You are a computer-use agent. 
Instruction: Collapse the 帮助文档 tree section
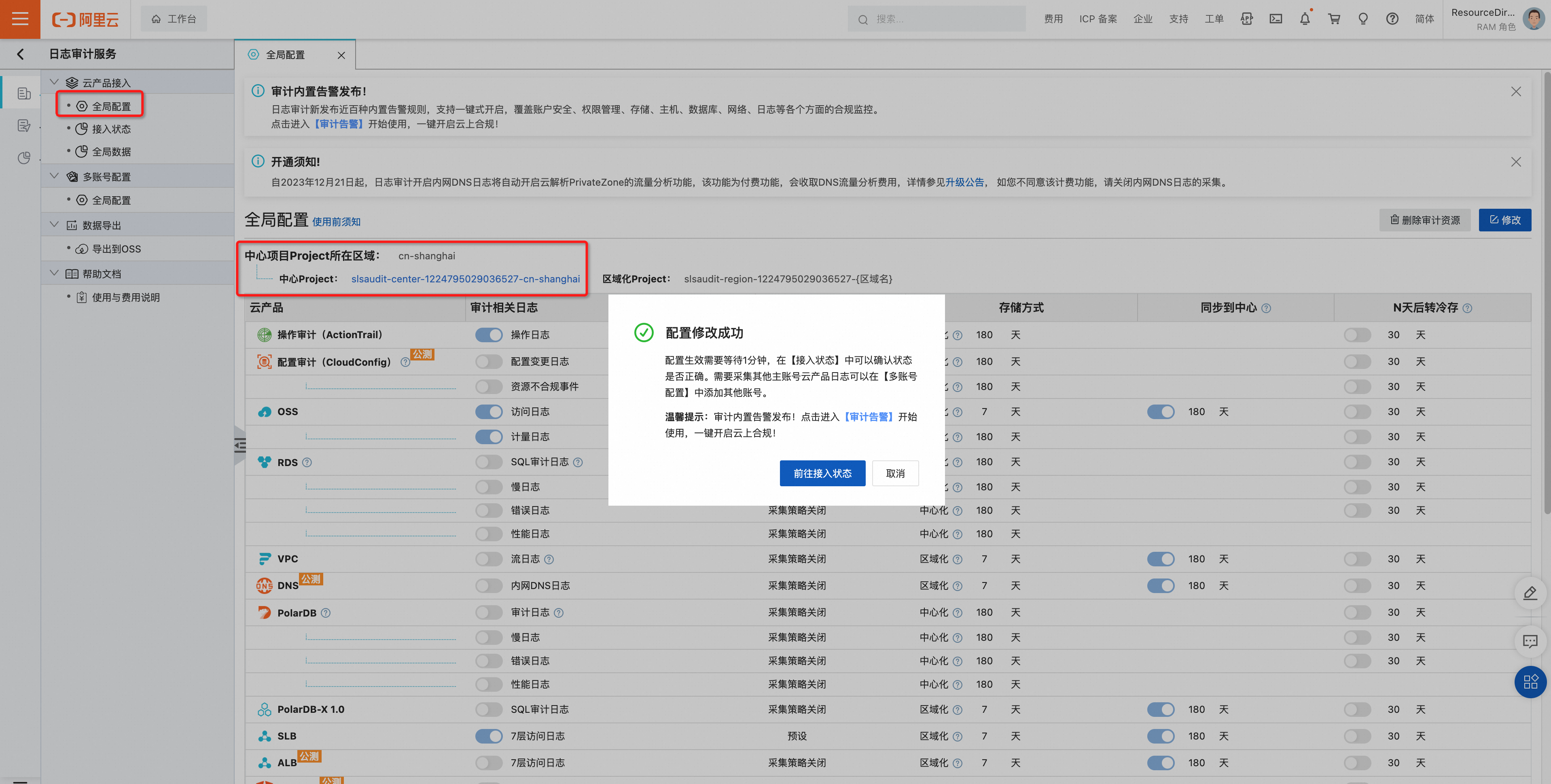[x=54, y=273]
